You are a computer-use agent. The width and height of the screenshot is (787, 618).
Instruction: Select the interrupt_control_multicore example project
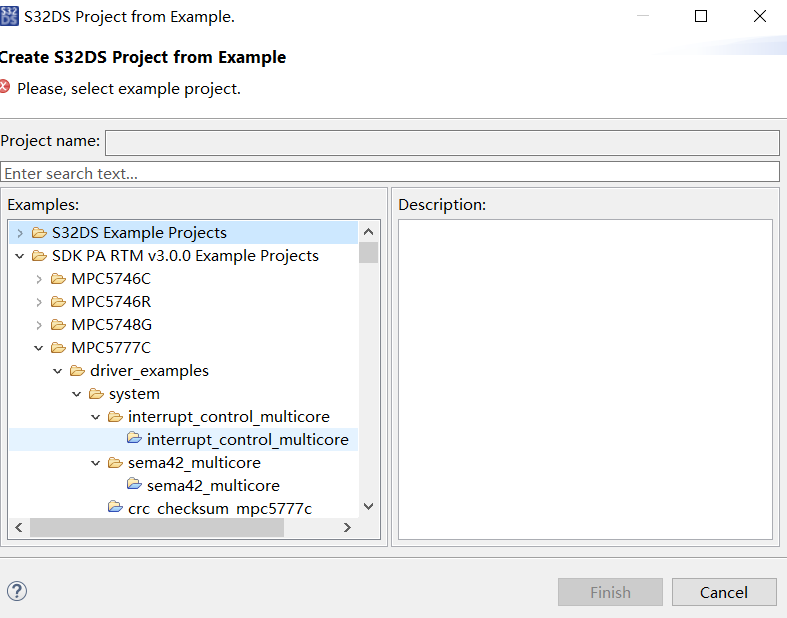click(247, 440)
